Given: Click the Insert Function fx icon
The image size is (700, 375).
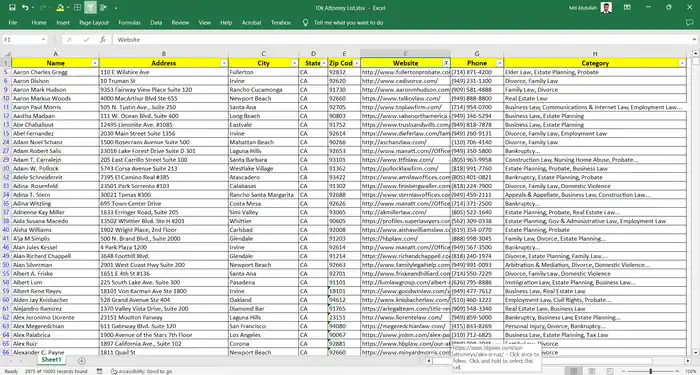Looking at the screenshot, I should [103, 40].
